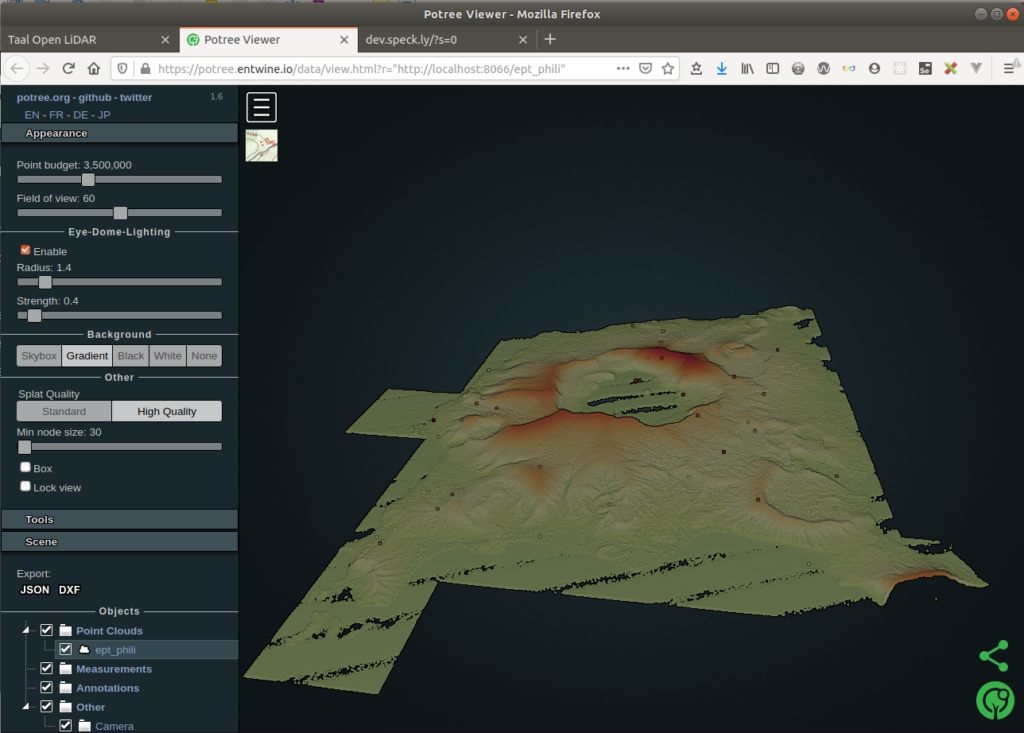
Task: Open the github link
Action: click(x=95, y=97)
